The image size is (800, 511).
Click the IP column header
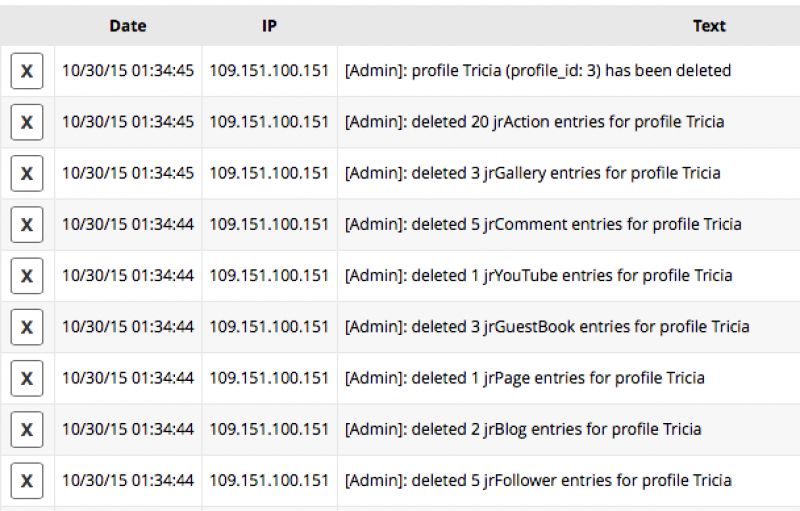click(x=269, y=26)
